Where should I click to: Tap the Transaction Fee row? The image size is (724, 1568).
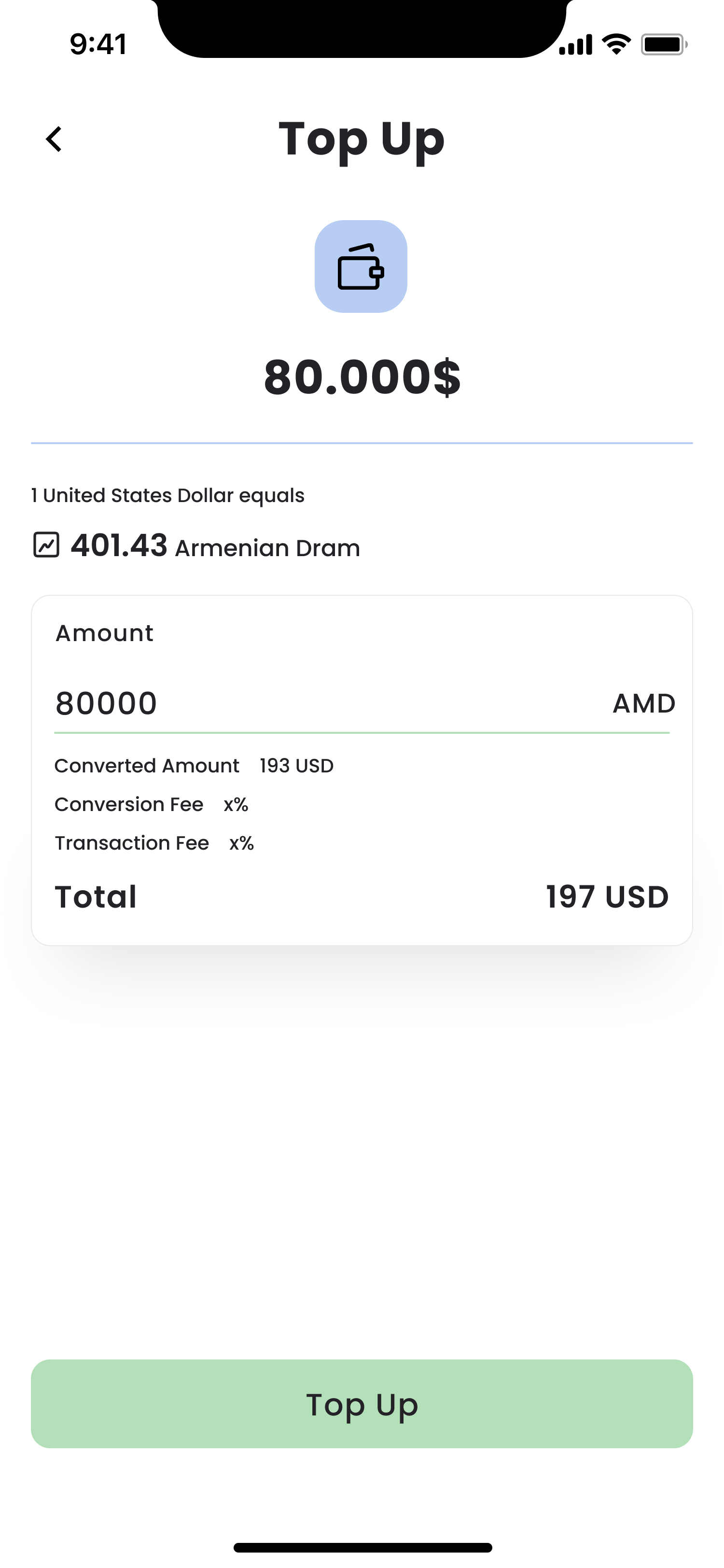pos(154,843)
